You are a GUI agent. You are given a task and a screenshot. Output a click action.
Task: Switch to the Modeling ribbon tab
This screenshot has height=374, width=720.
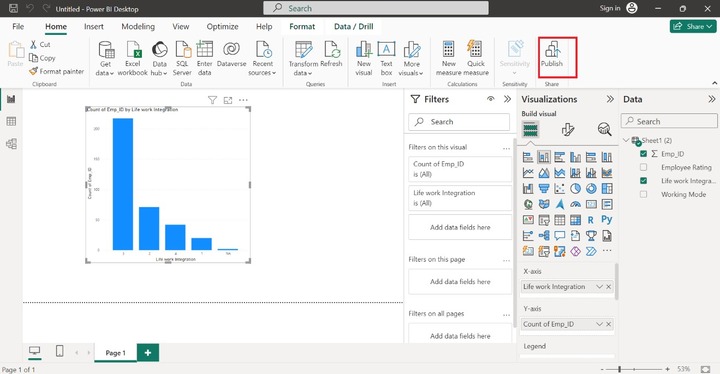click(138, 26)
